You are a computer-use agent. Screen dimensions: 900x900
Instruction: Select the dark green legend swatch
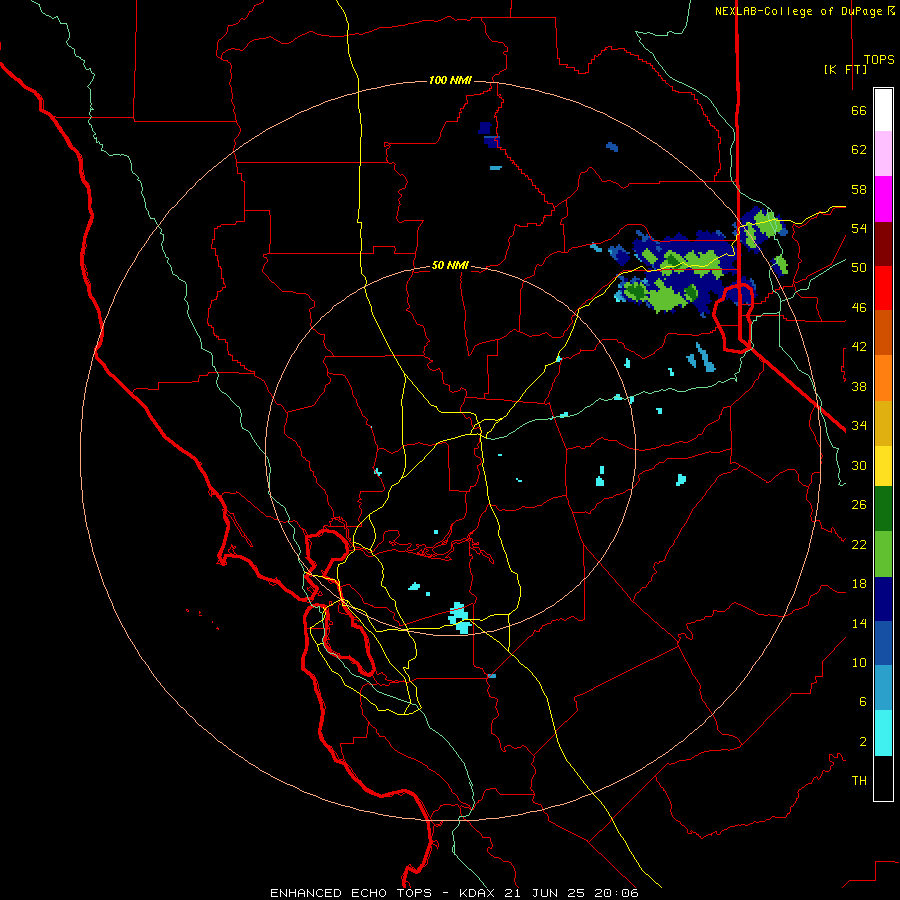[x=883, y=509]
